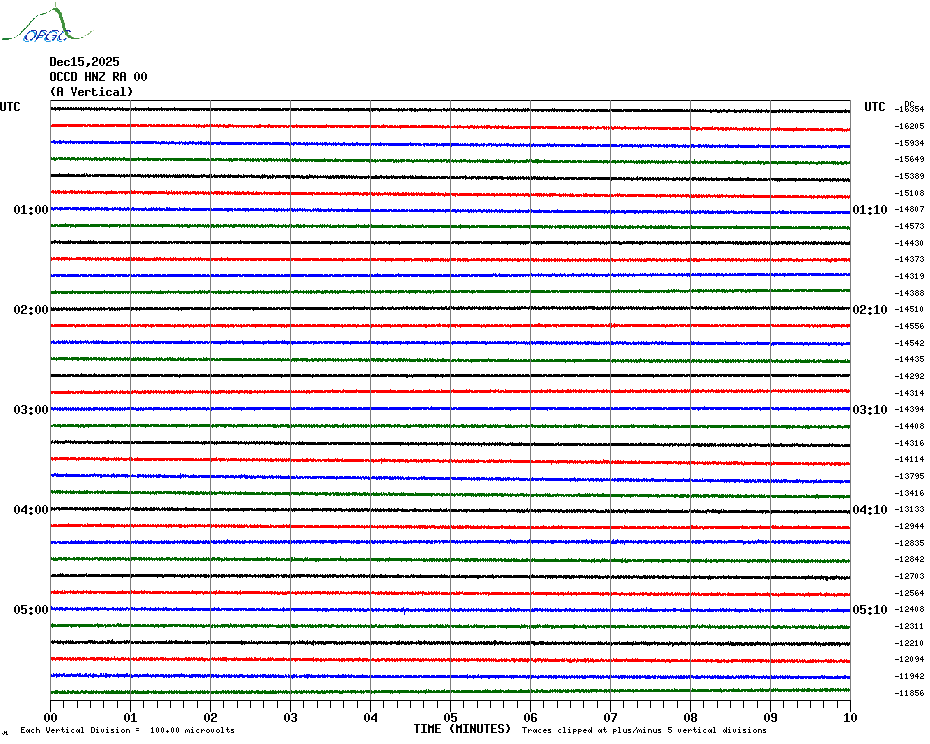The width and height of the screenshot is (930, 744).
Task: Click the 10 minute tick on bottom axis
Action: (x=849, y=717)
